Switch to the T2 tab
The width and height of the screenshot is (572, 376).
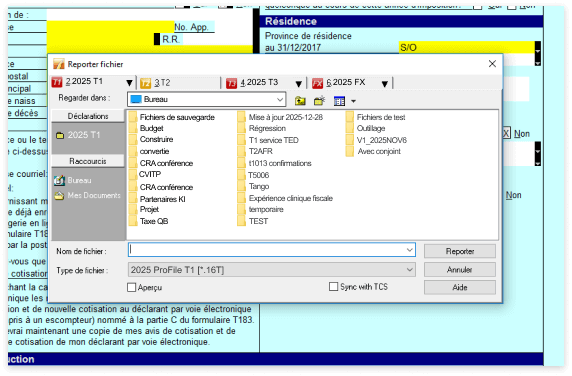click(180, 83)
